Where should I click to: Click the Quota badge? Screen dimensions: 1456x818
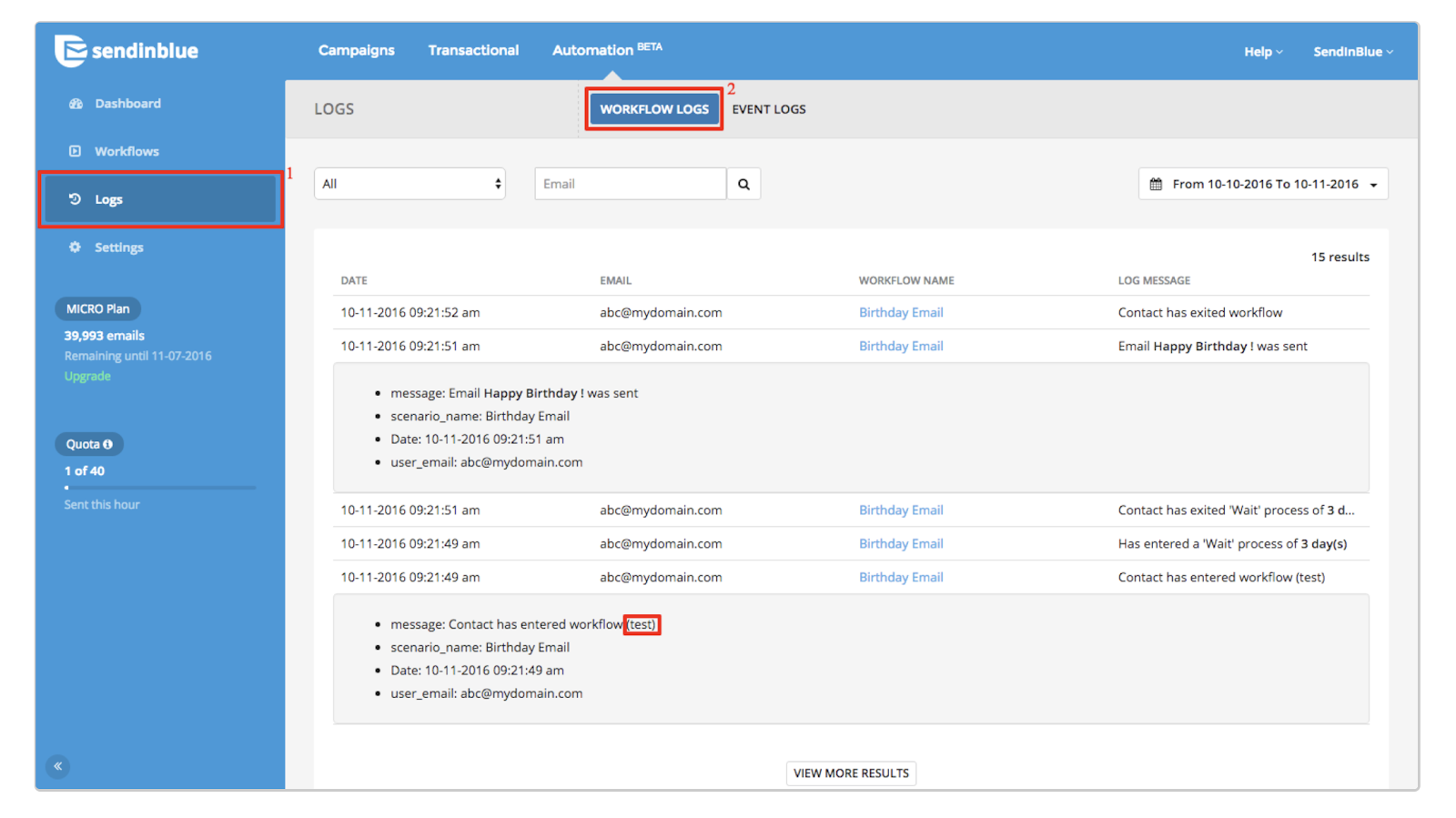89,444
